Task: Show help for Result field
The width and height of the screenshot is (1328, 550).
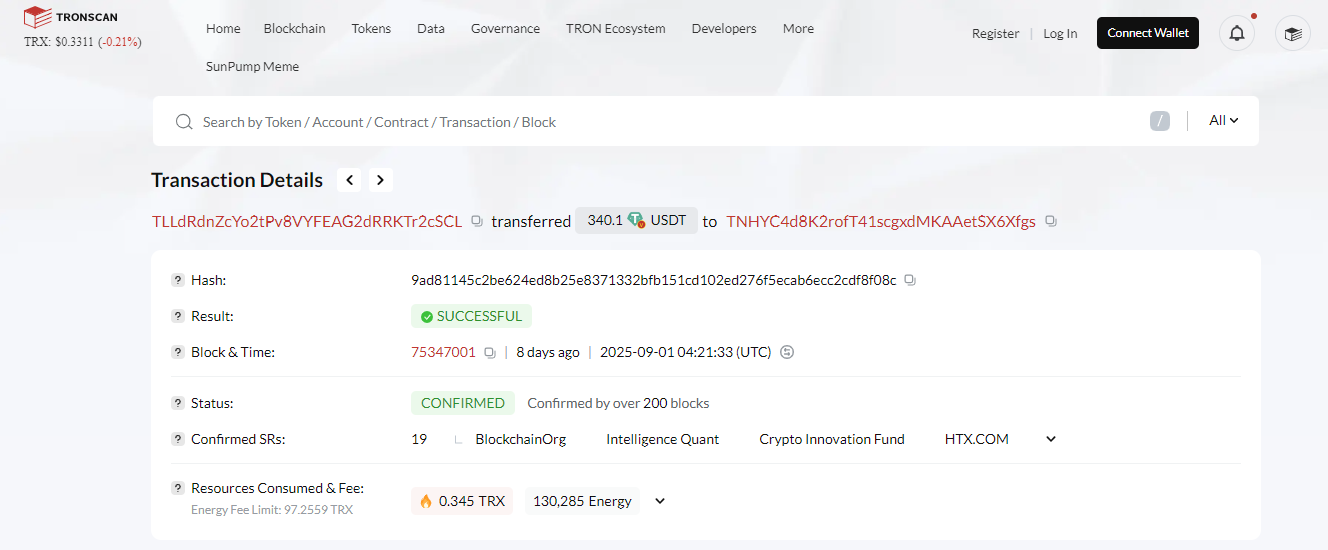Action: coord(178,316)
